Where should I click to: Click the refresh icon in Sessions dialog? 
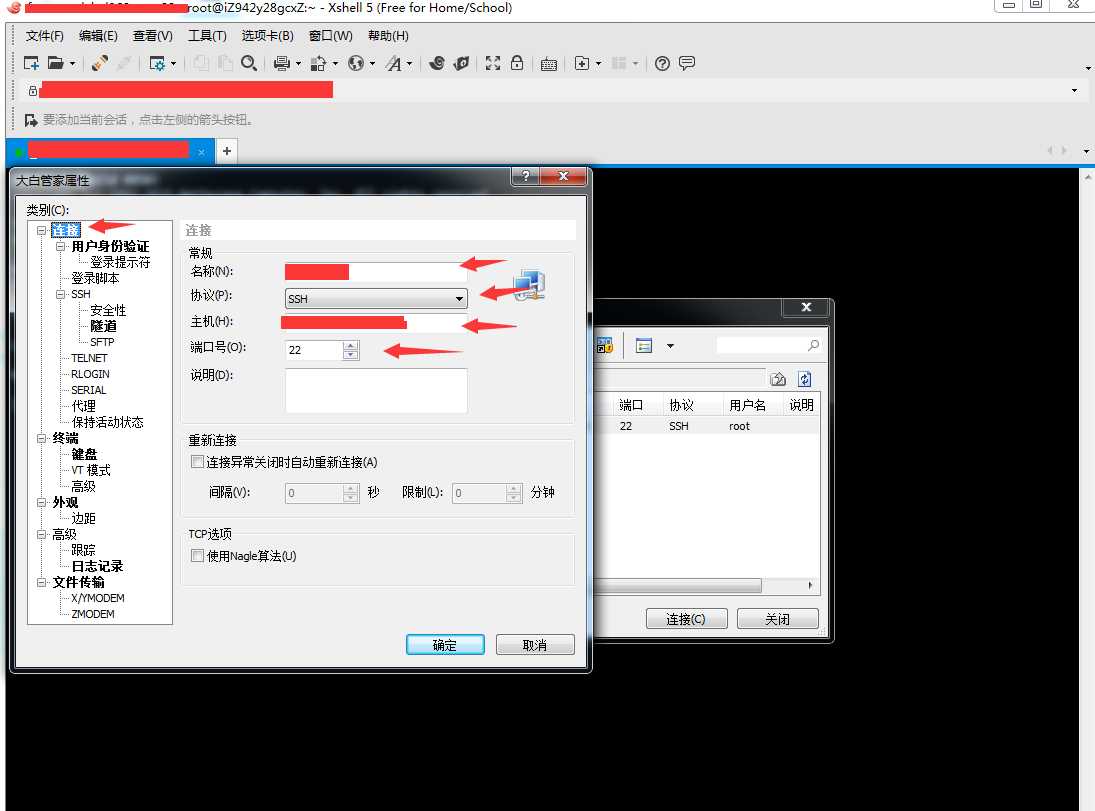click(x=804, y=379)
